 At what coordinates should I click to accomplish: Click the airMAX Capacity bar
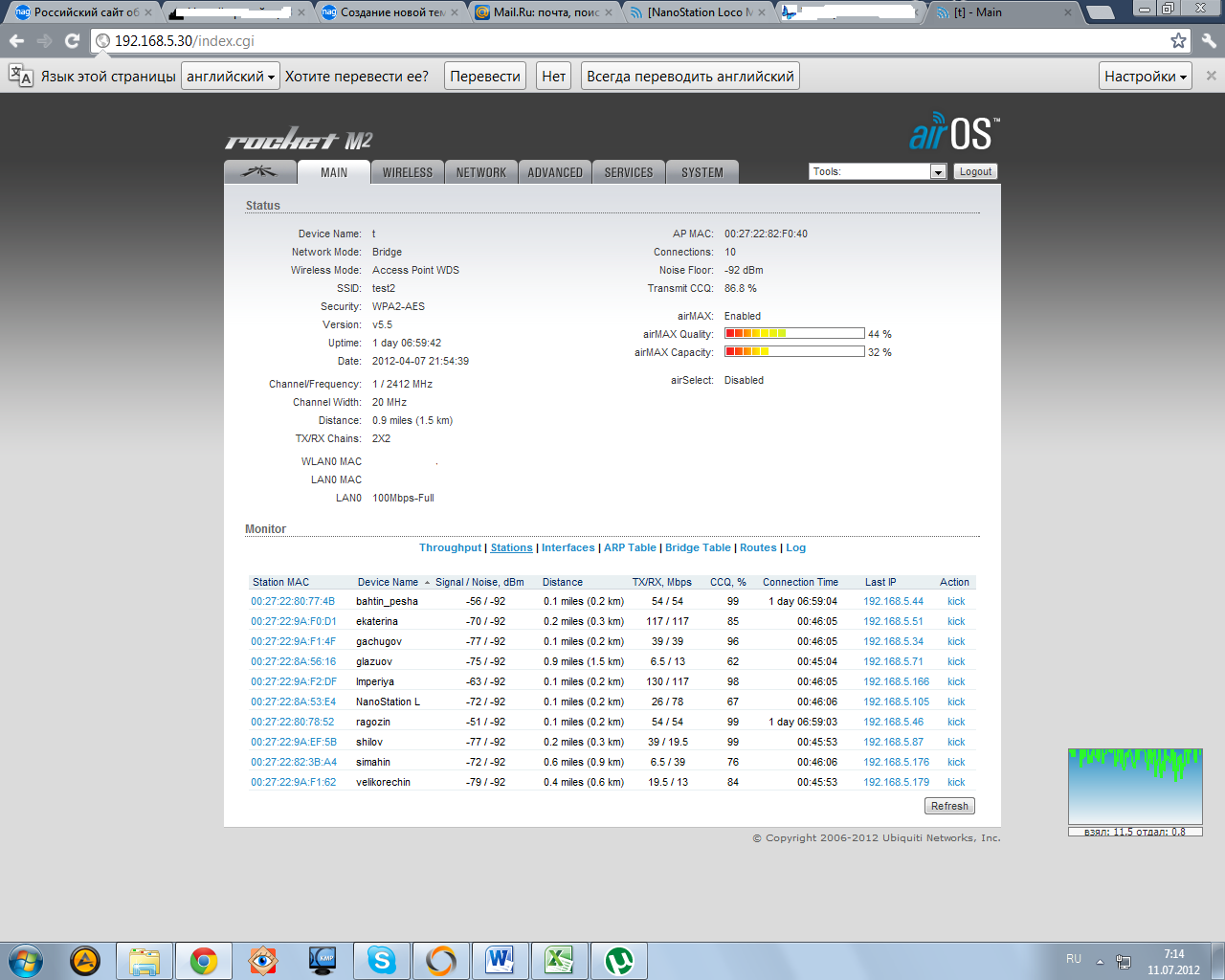794,351
